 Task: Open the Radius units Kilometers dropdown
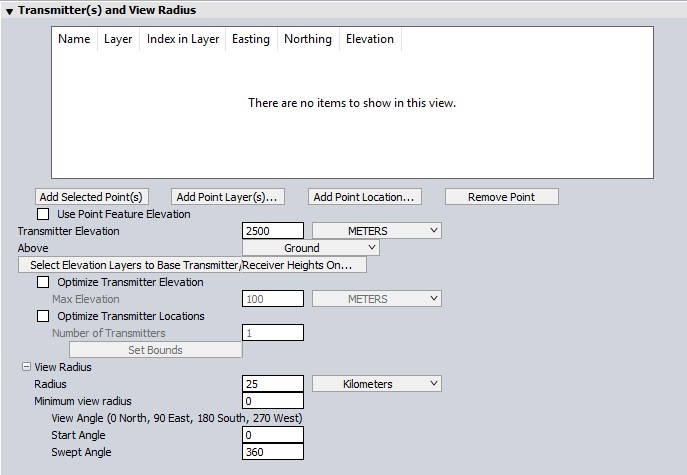click(x=376, y=384)
